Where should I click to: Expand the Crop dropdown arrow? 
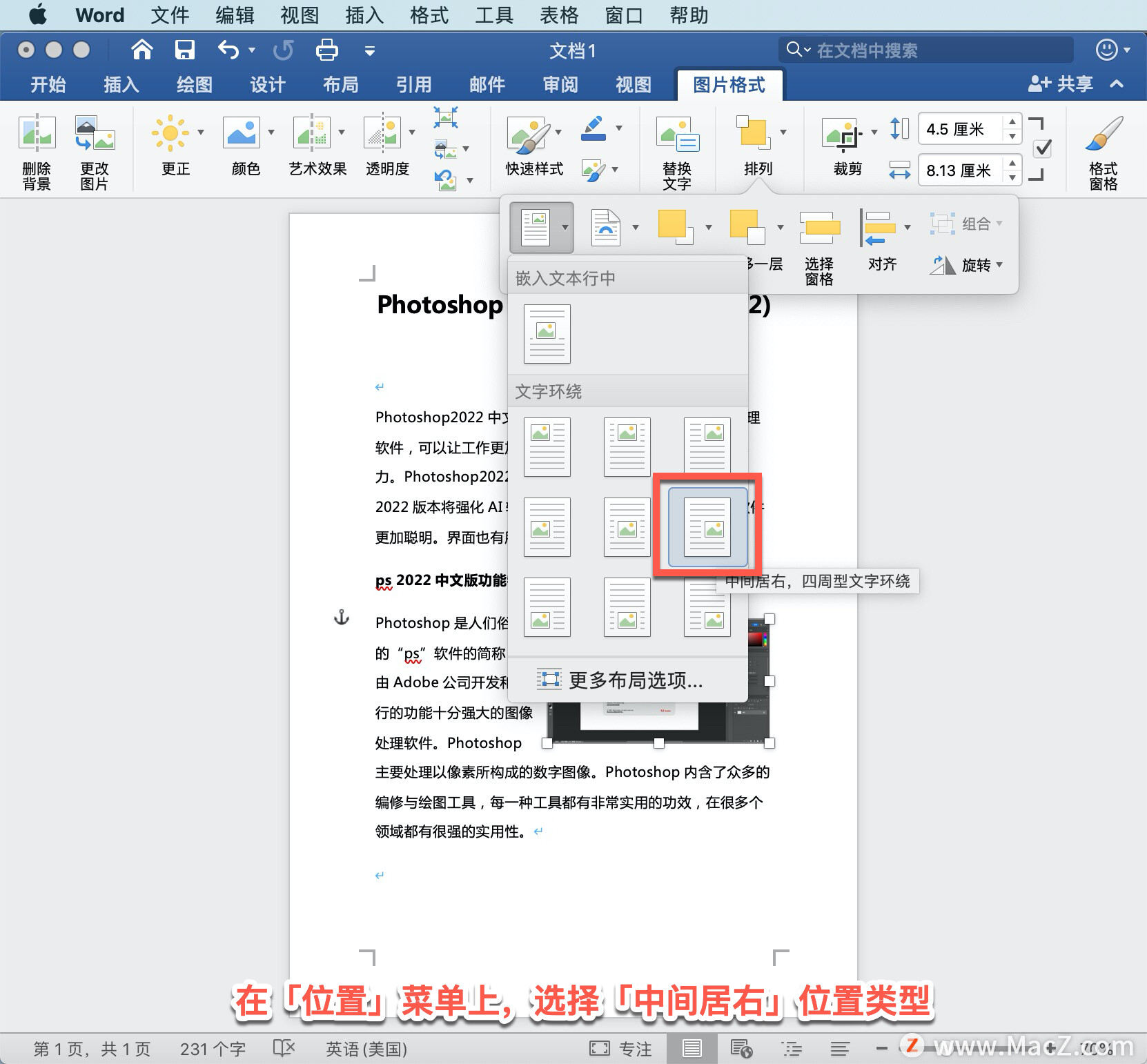coord(874,132)
